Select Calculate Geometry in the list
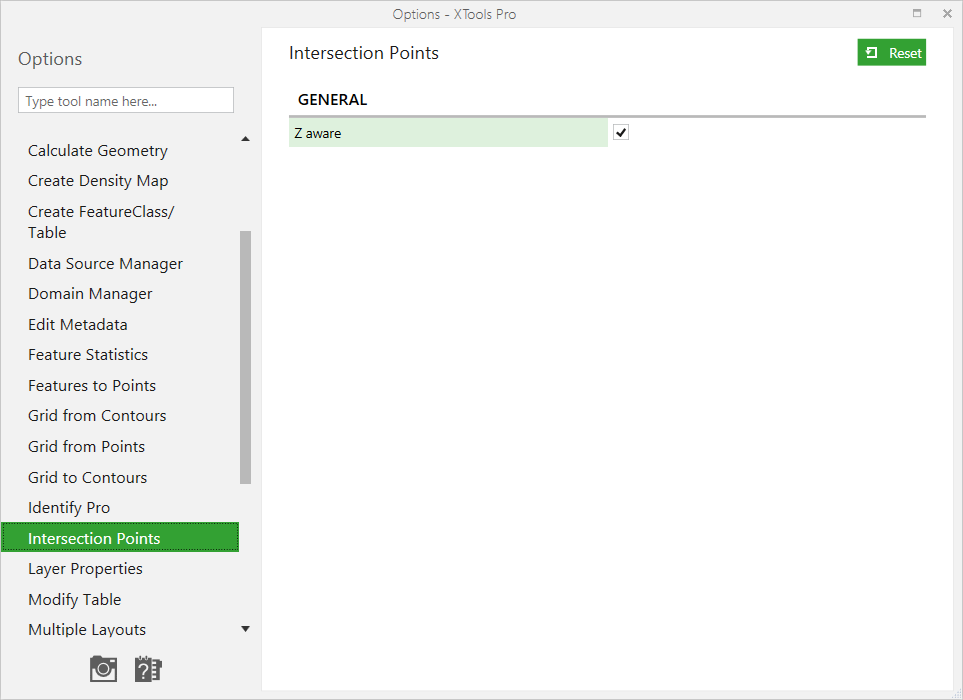The width and height of the screenshot is (963, 700). tap(98, 151)
